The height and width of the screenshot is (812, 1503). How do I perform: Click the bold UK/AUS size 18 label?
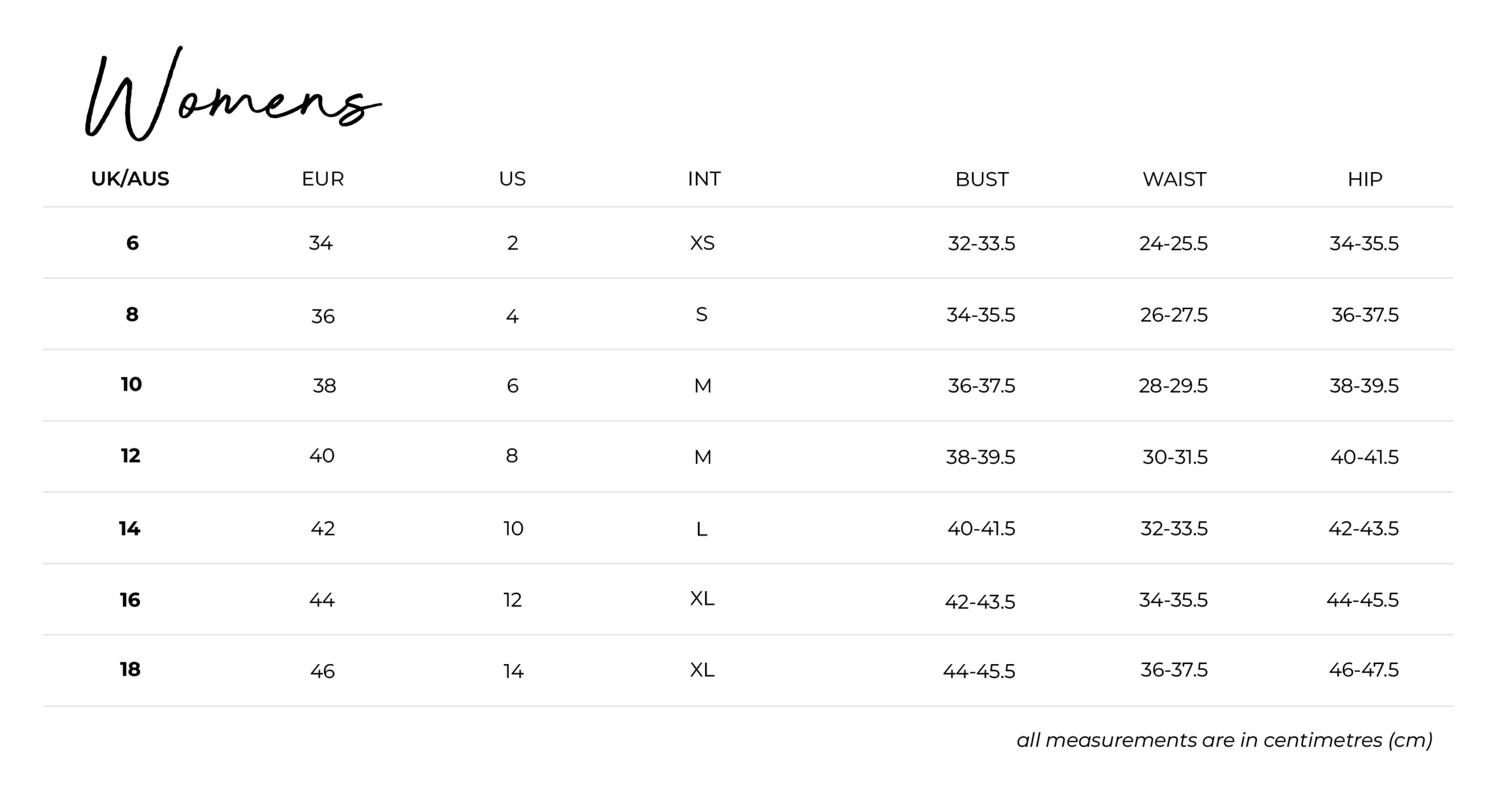pyautogui.click(x=130, y=669)
